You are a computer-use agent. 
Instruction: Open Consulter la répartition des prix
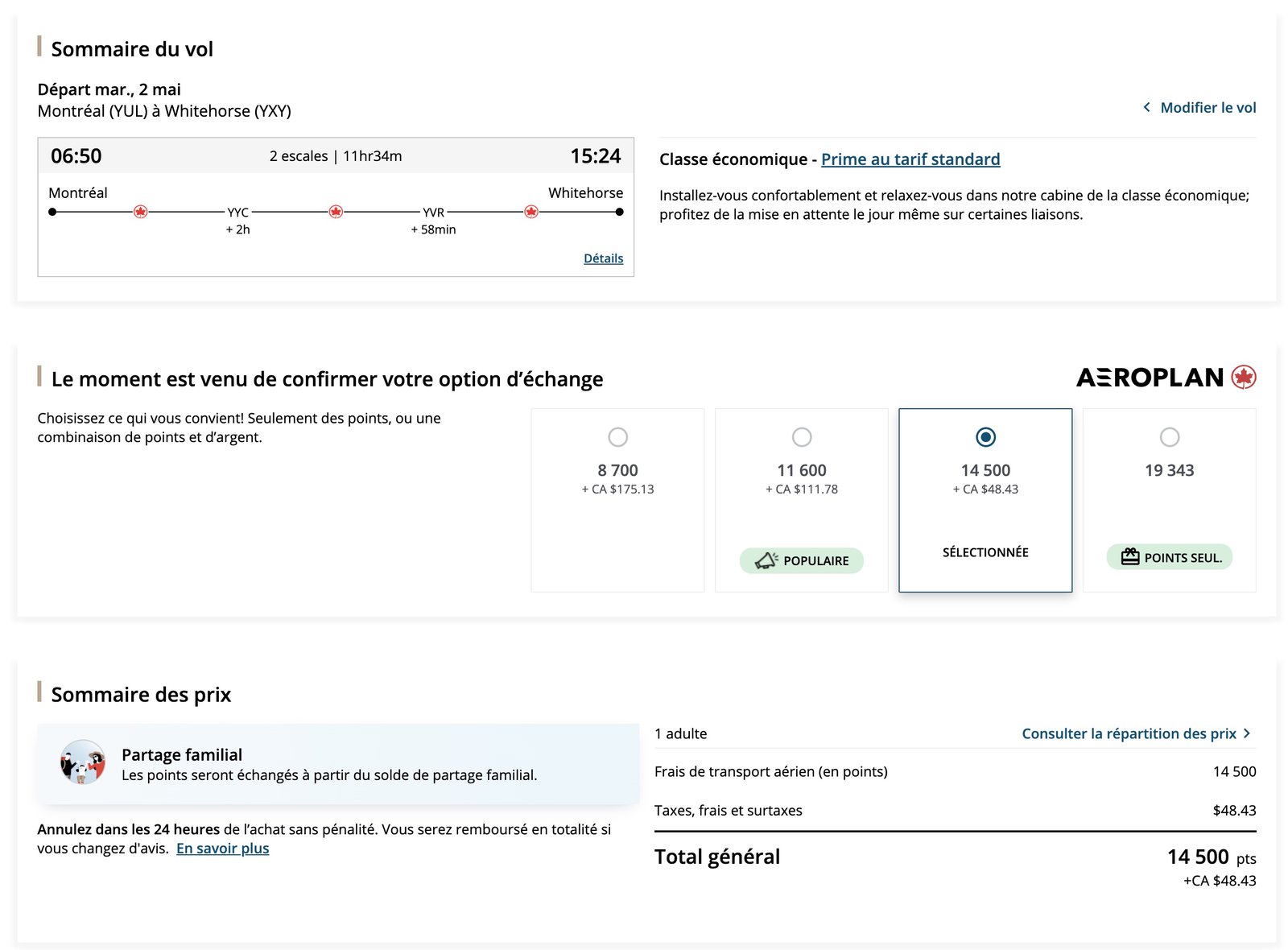coord(1129,733)
